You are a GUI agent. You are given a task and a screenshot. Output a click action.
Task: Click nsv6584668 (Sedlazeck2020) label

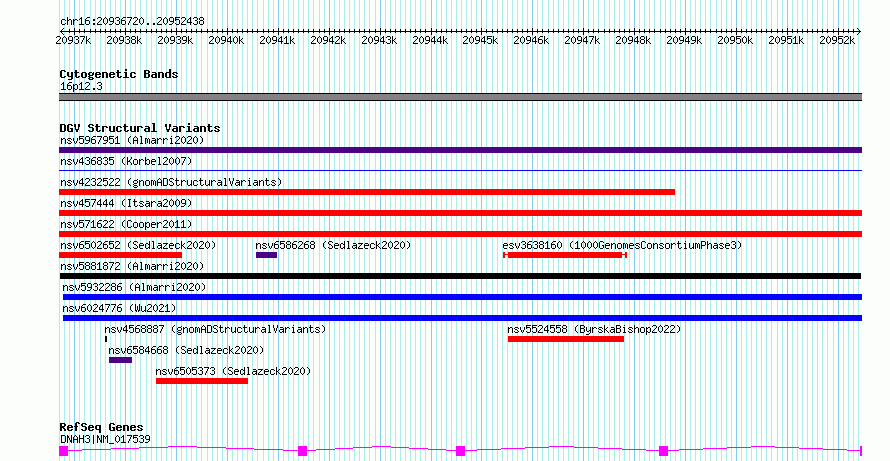pyautogui.click(x=186, y=350)
